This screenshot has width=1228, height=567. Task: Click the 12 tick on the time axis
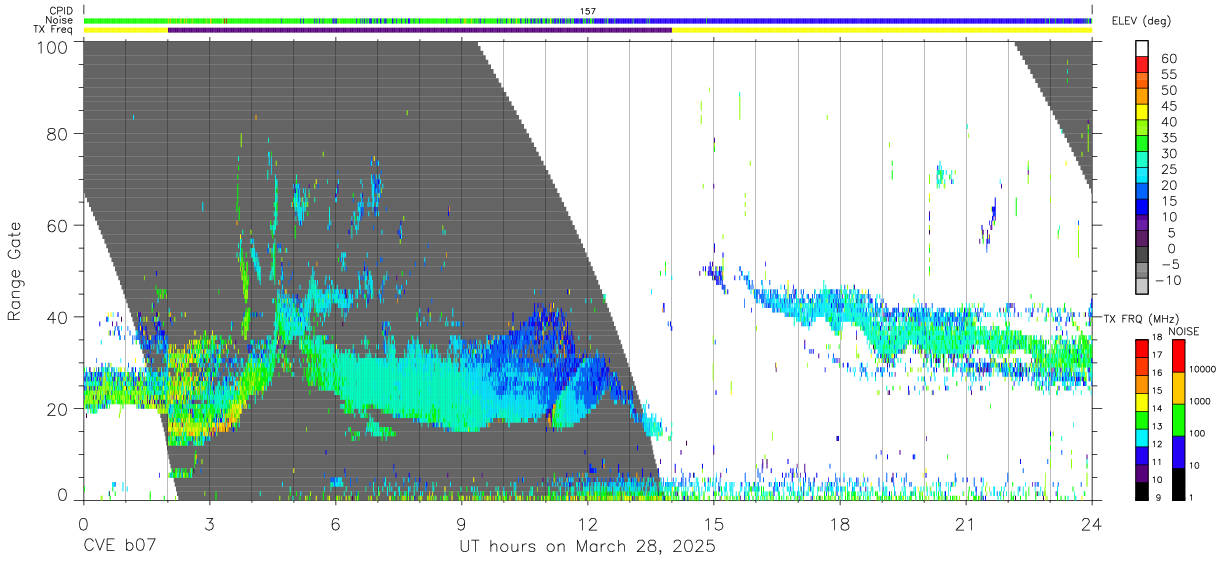tap(587, 523)
